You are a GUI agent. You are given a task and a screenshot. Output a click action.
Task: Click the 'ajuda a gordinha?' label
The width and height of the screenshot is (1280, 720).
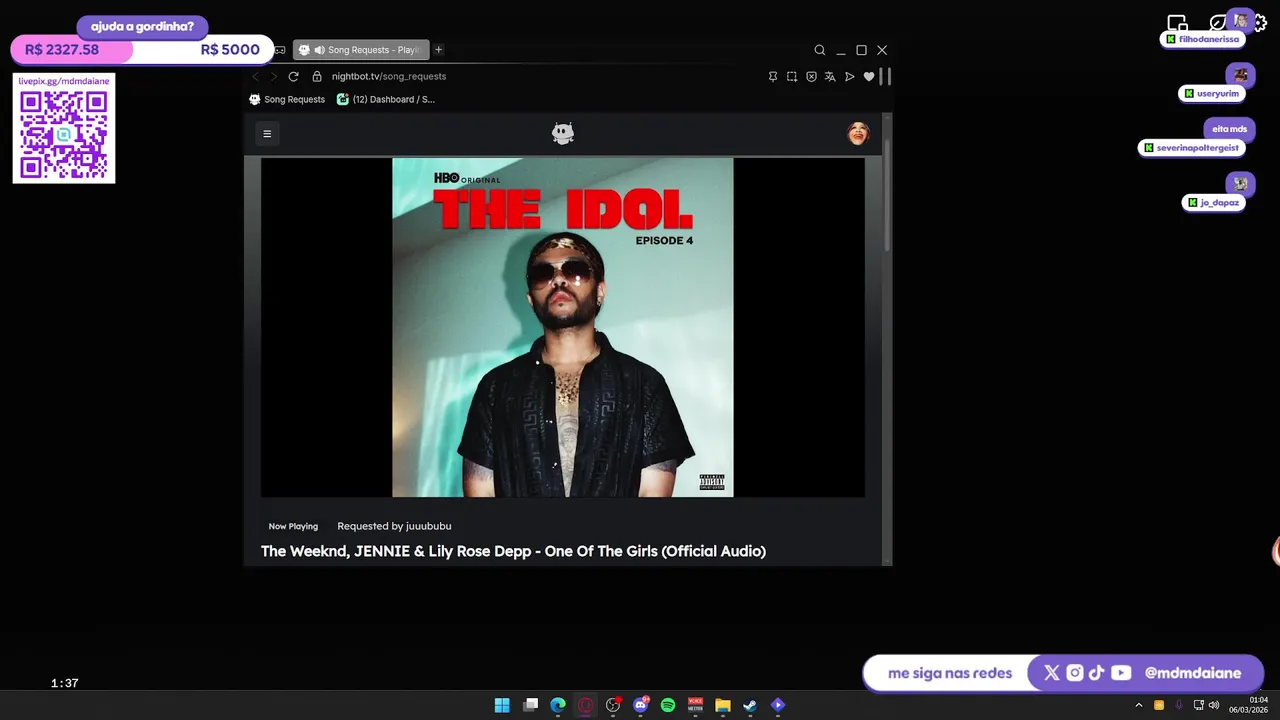[x=142, y=27]
